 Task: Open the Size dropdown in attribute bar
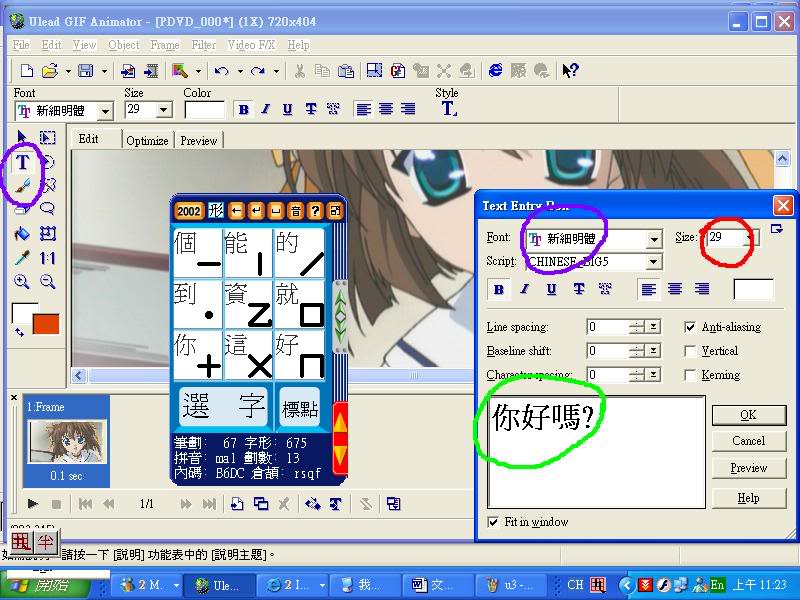point(165,110)
